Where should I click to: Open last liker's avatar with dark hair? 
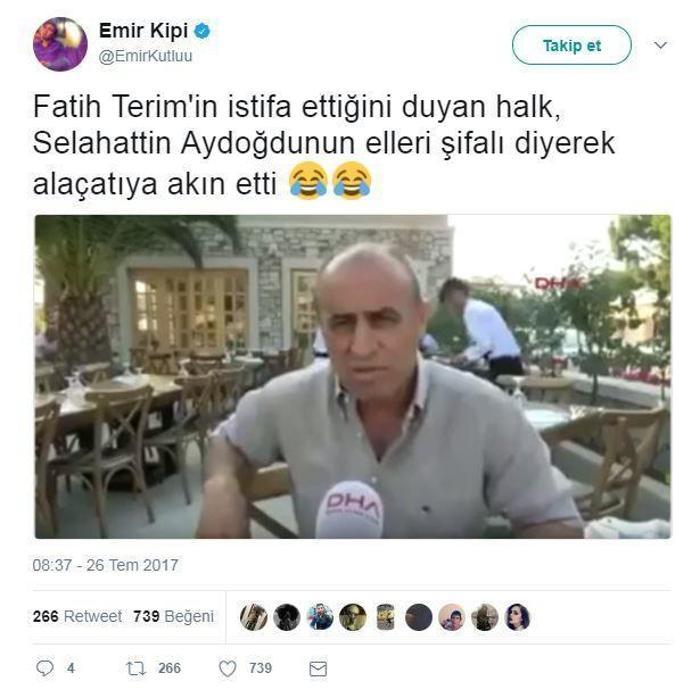click(x=517, y=617)
